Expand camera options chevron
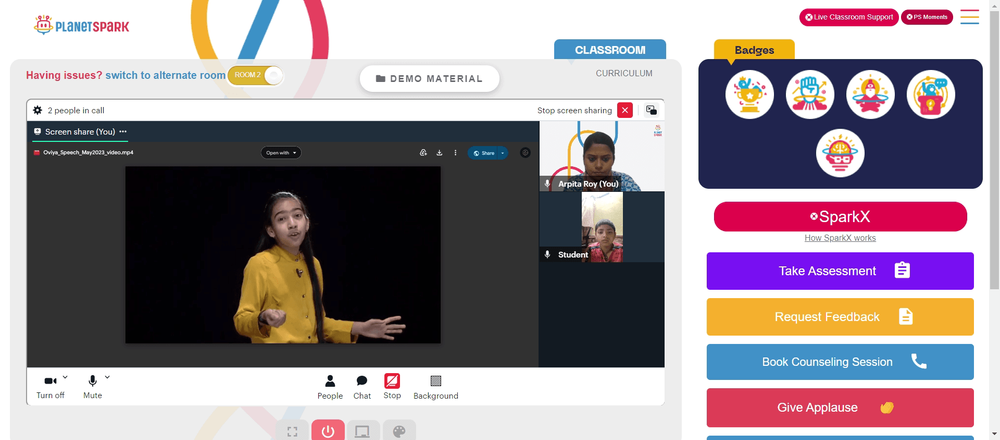 click(x=65, y=377)
